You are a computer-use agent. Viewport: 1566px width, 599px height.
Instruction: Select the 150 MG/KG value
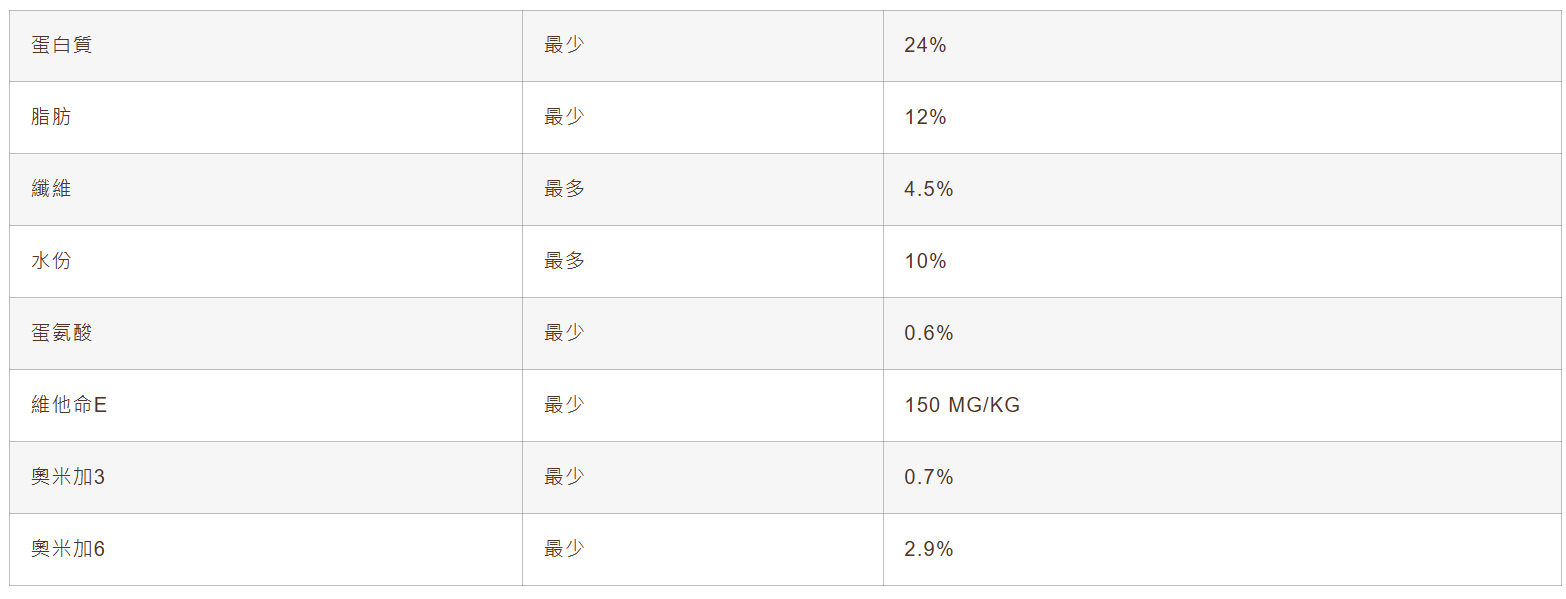click(962, 405)
